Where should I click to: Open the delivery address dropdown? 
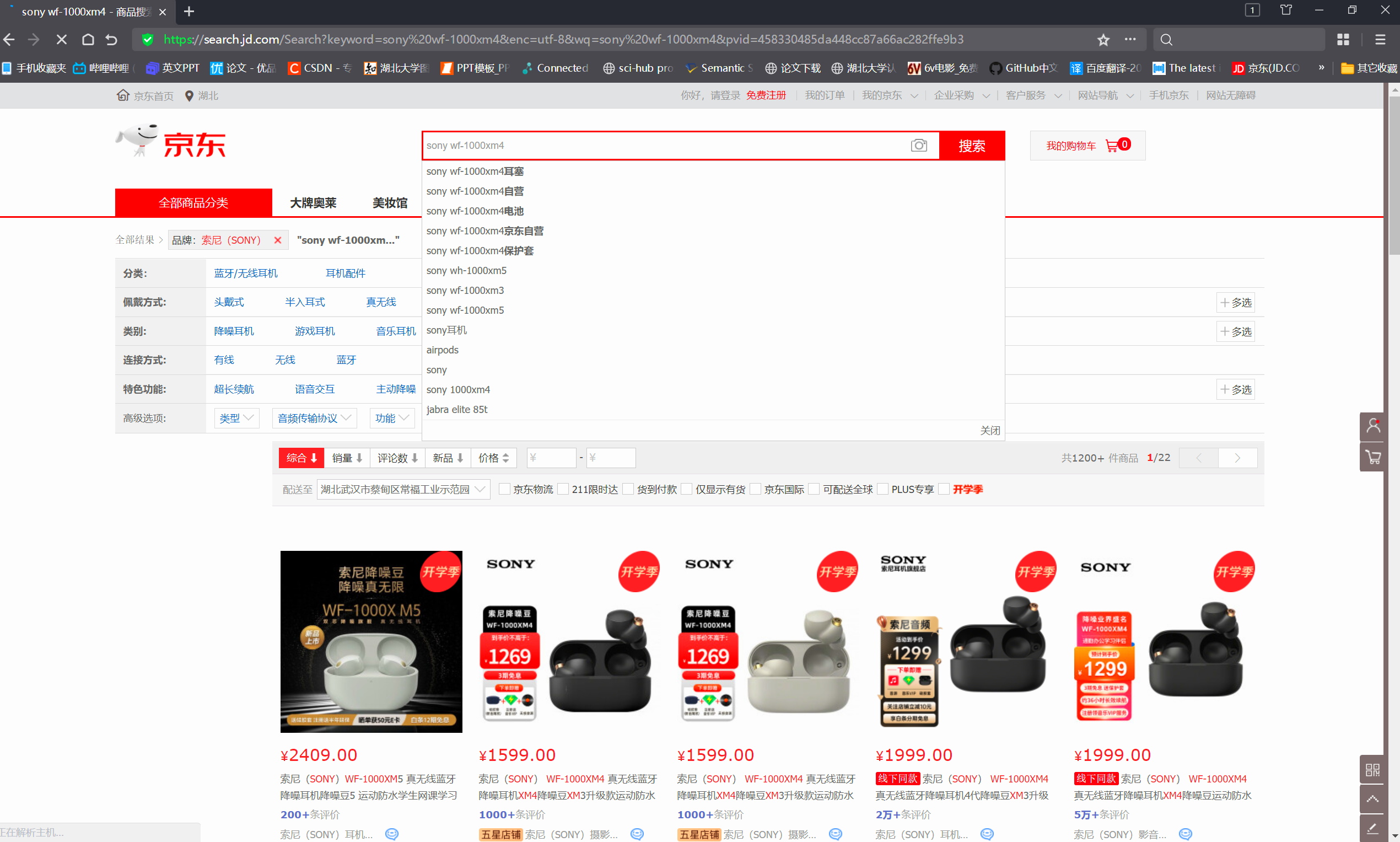pyautogui.click(x=402, y=489)
